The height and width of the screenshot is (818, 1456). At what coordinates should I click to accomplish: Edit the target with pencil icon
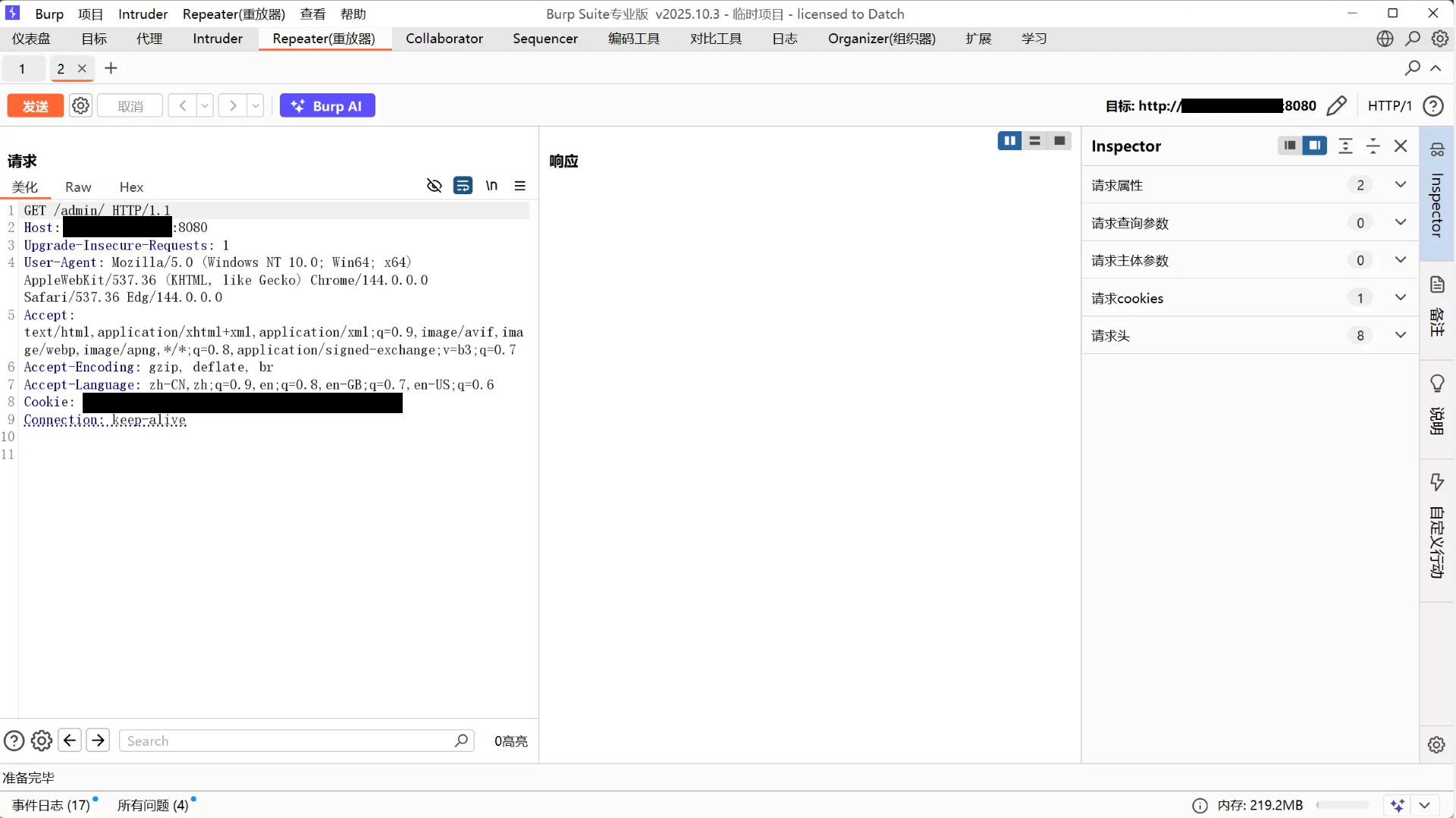[x=1337, y=105]
